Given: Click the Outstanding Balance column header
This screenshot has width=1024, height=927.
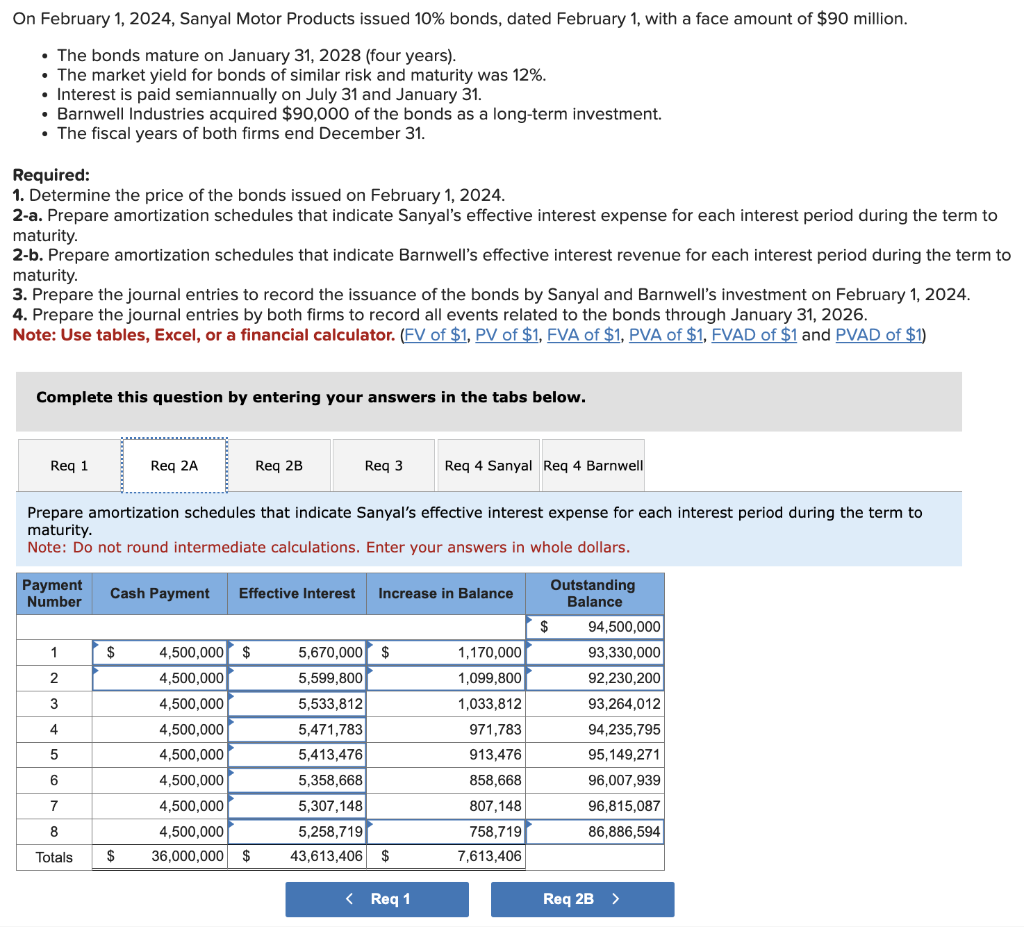Looking at the screenshot, I should (x=595, y=593).
